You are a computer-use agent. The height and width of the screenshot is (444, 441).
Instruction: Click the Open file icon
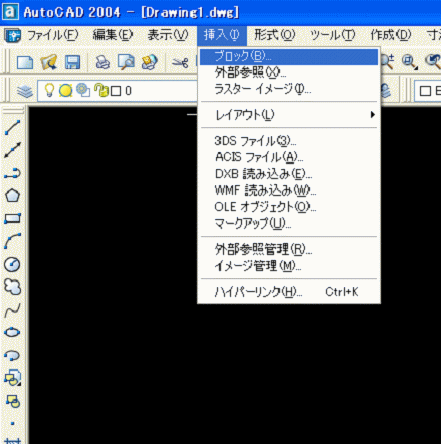(49, 62)
